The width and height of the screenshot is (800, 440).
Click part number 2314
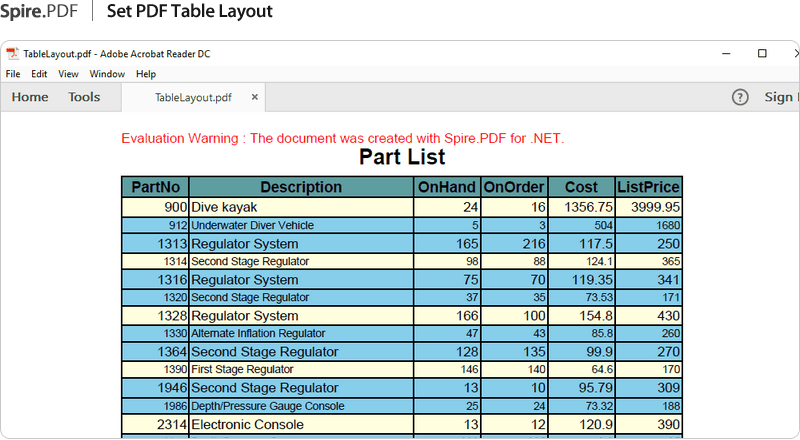[x=172, y=424]
